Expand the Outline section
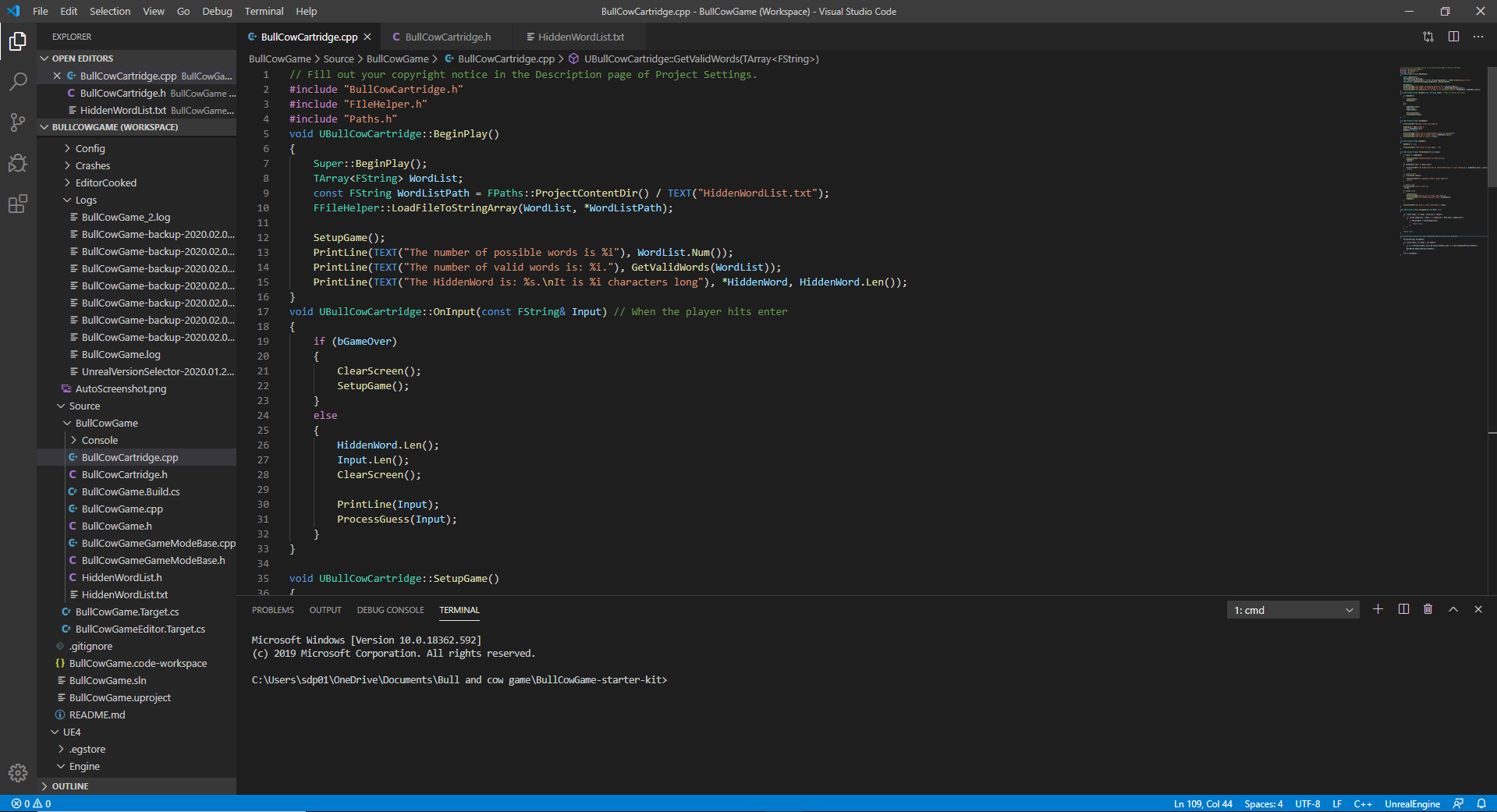 [x=70, y=786]
